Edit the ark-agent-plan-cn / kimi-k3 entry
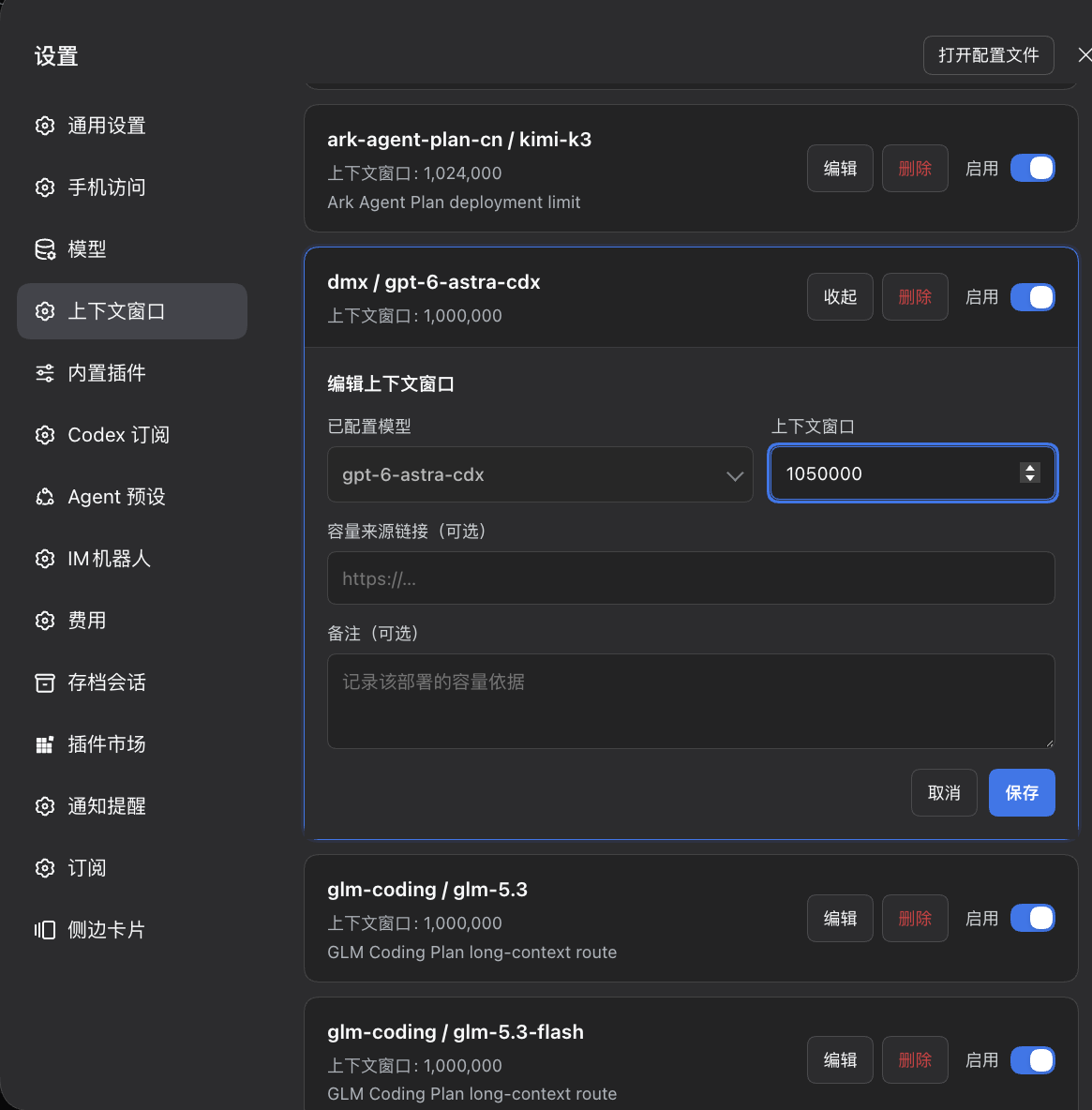 (x=840, y=169)
